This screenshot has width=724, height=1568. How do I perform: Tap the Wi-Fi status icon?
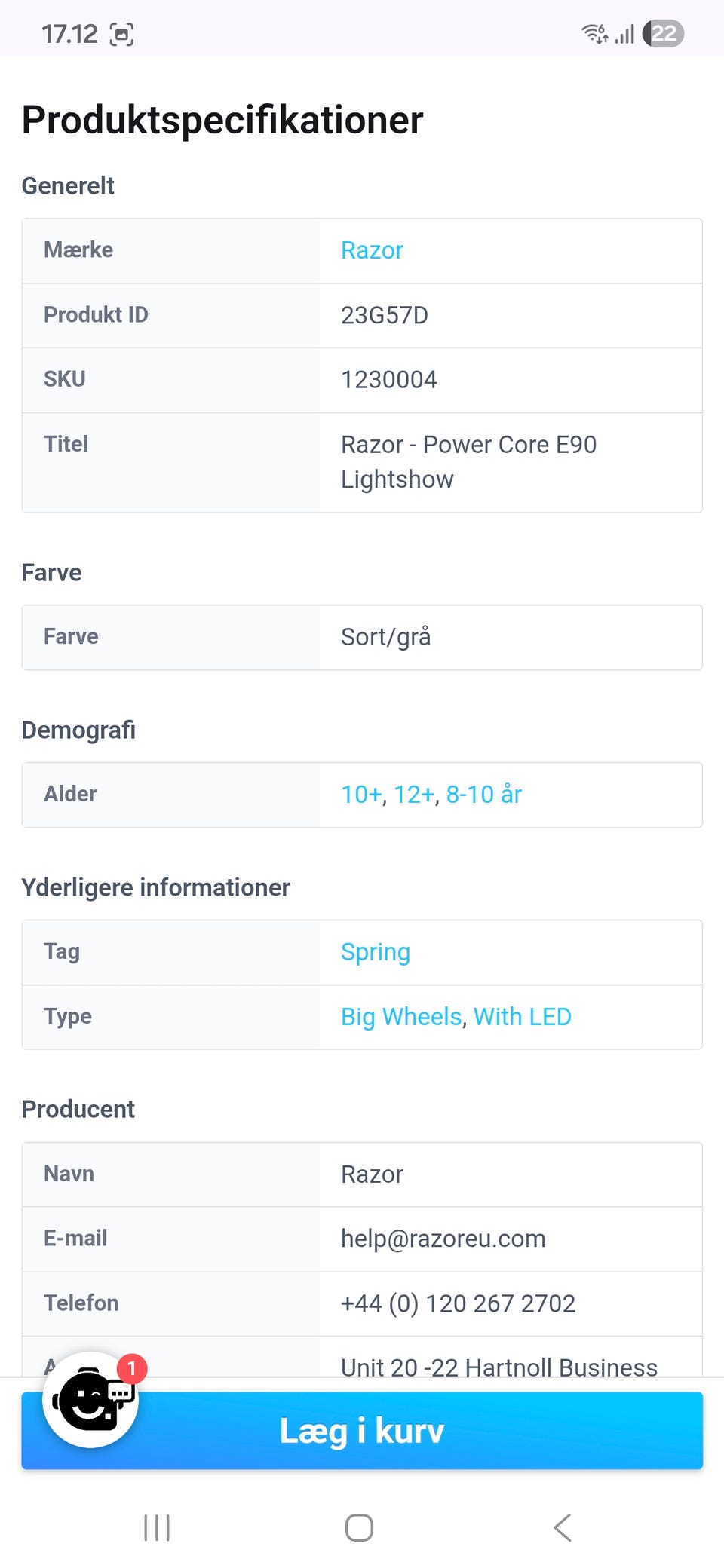tap(594, 34)
